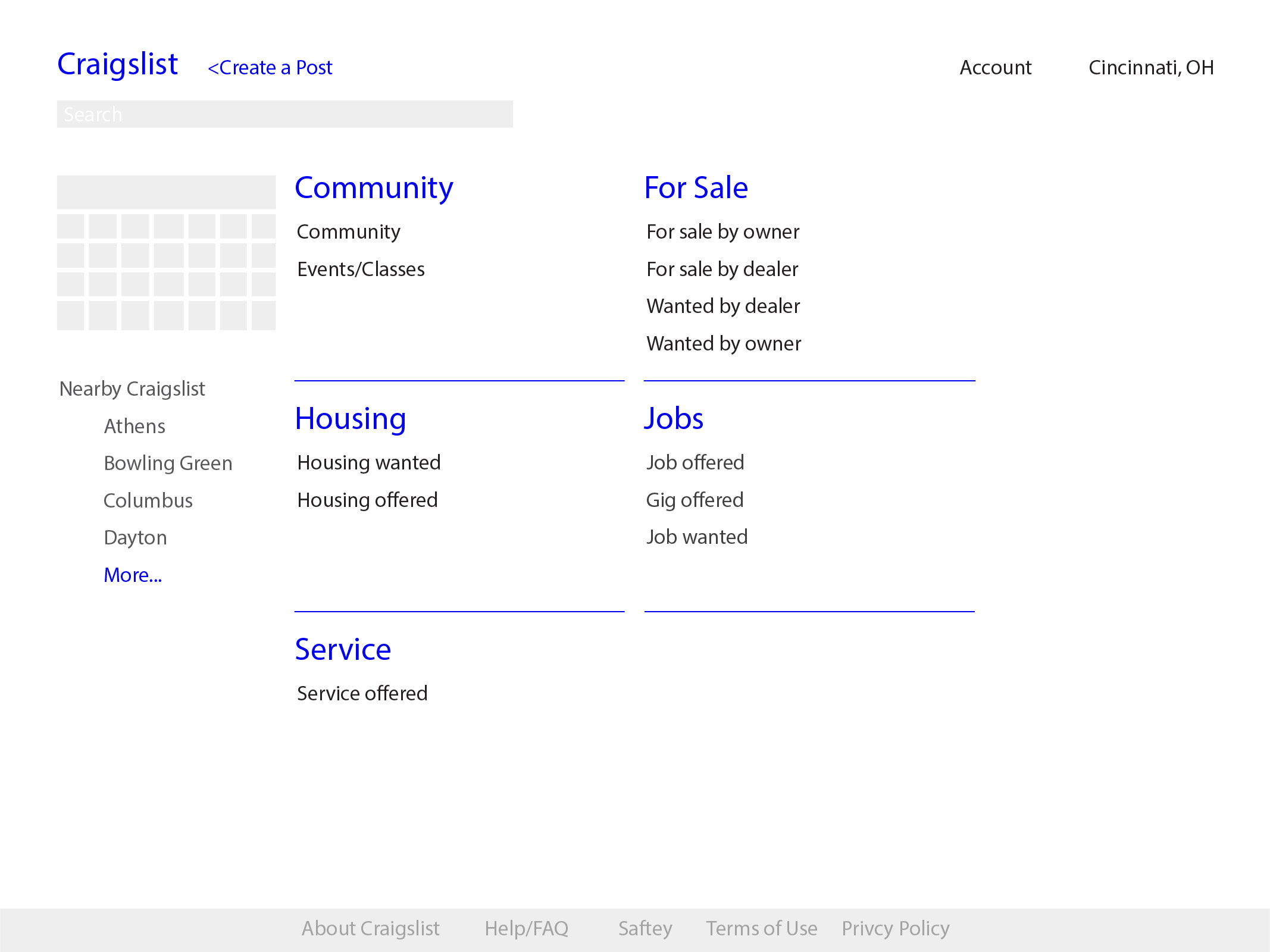Open the Account menu
This screenshot has height=952, width=1270.
(x=995, y=68)
